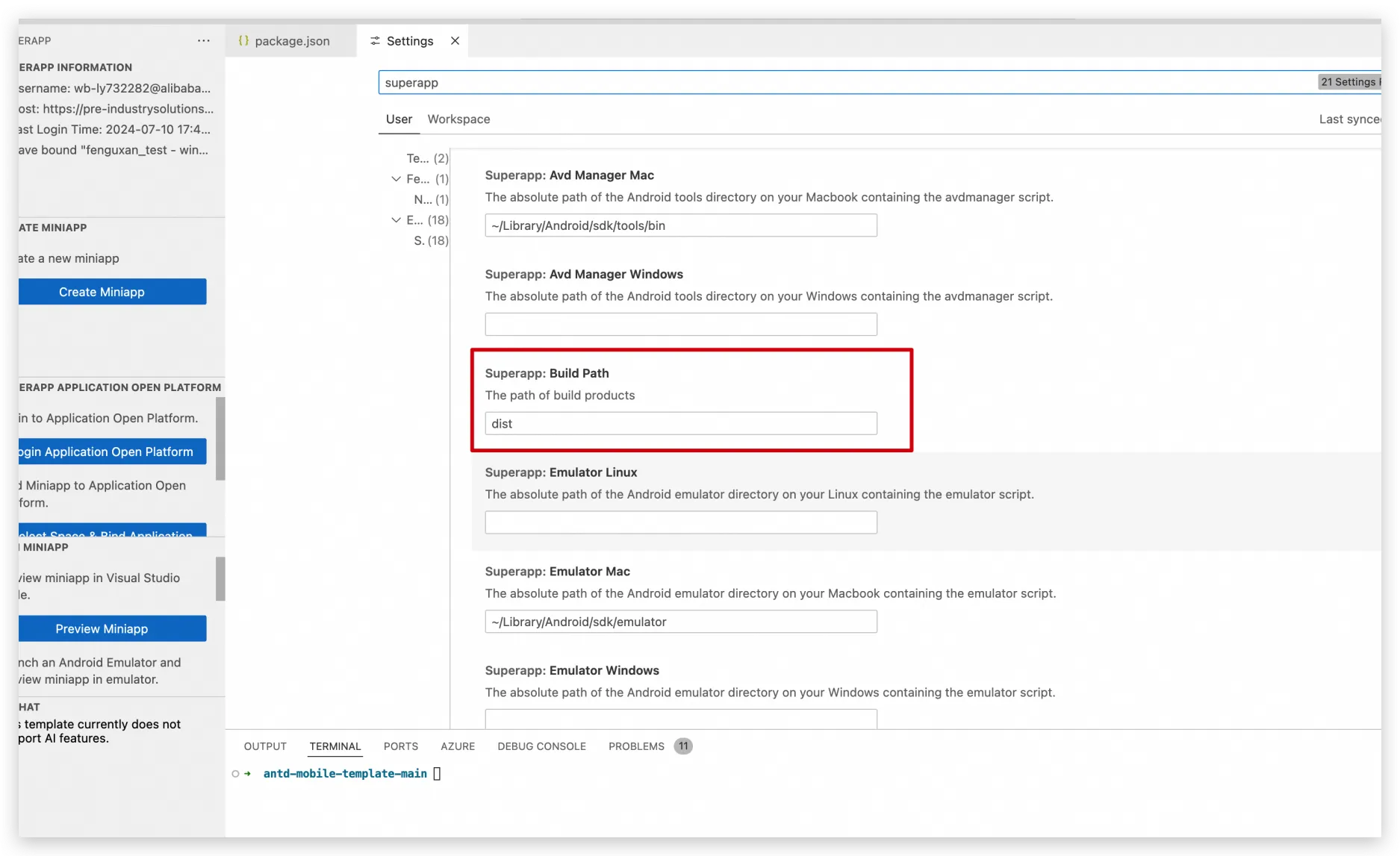Collapse the Fe... settings tree group chevron

click(x=396, y=179)
